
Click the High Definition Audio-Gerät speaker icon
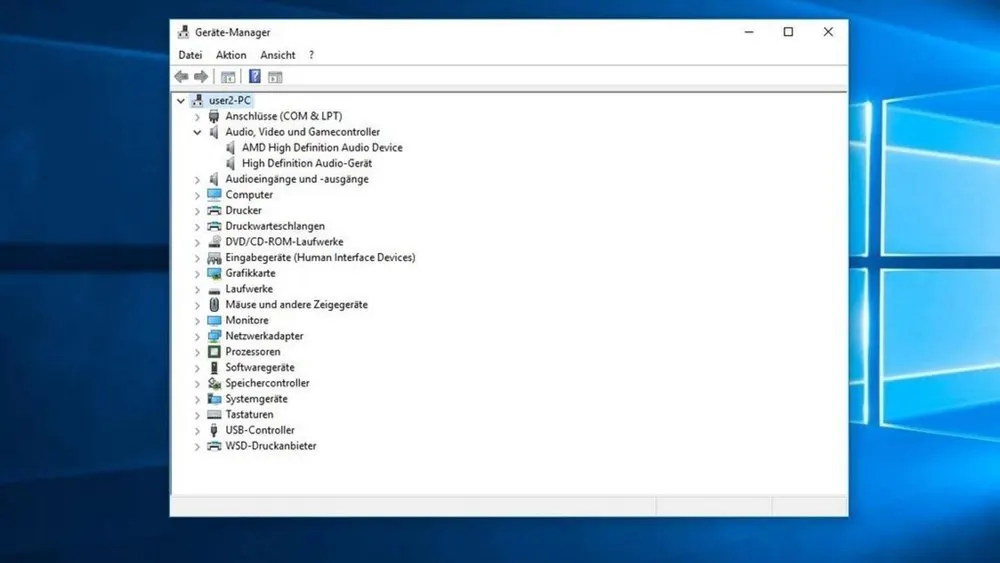(x=231, y=163)
